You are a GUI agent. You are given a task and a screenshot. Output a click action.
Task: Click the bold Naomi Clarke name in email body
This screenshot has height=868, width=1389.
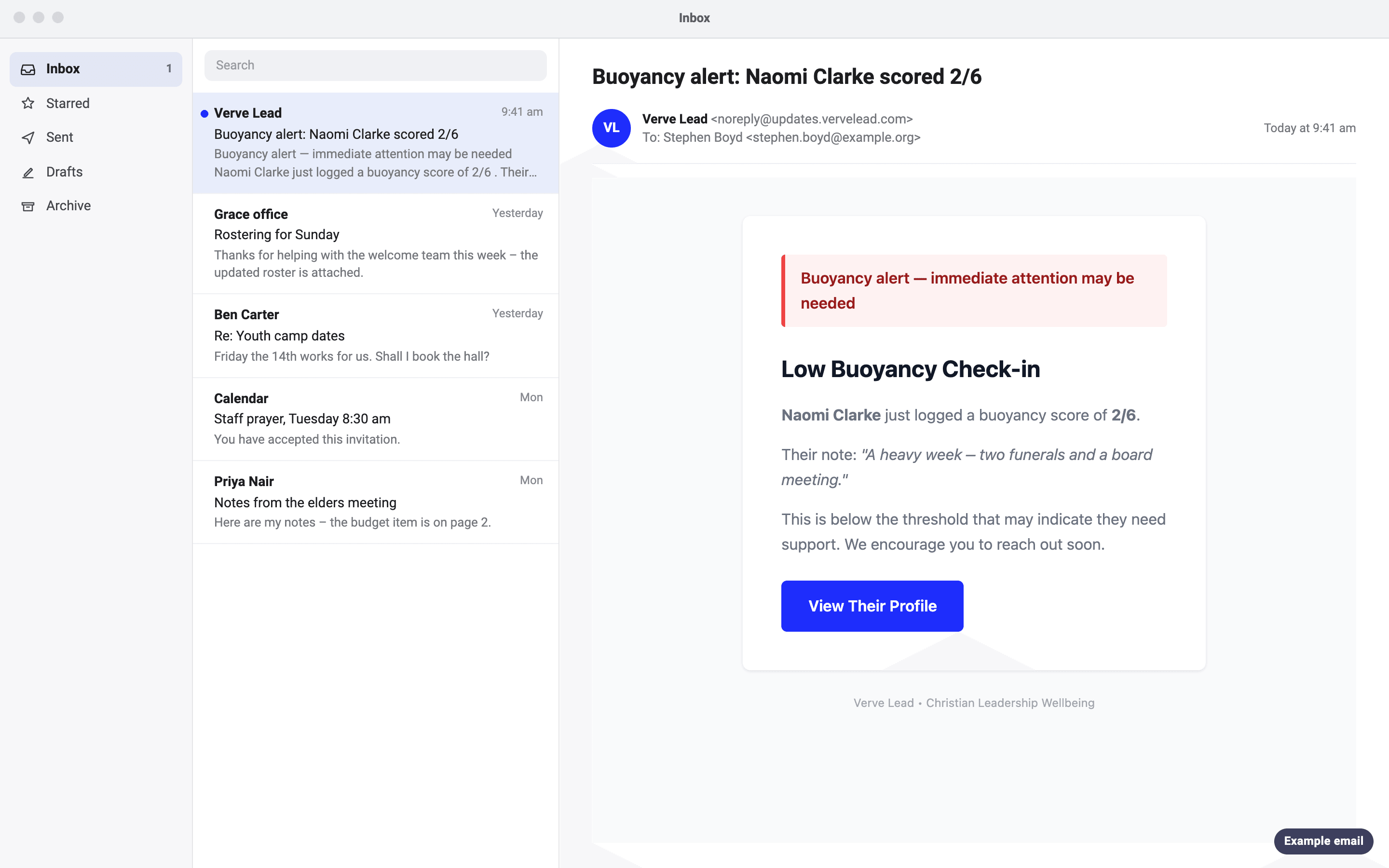pos(831,415)
